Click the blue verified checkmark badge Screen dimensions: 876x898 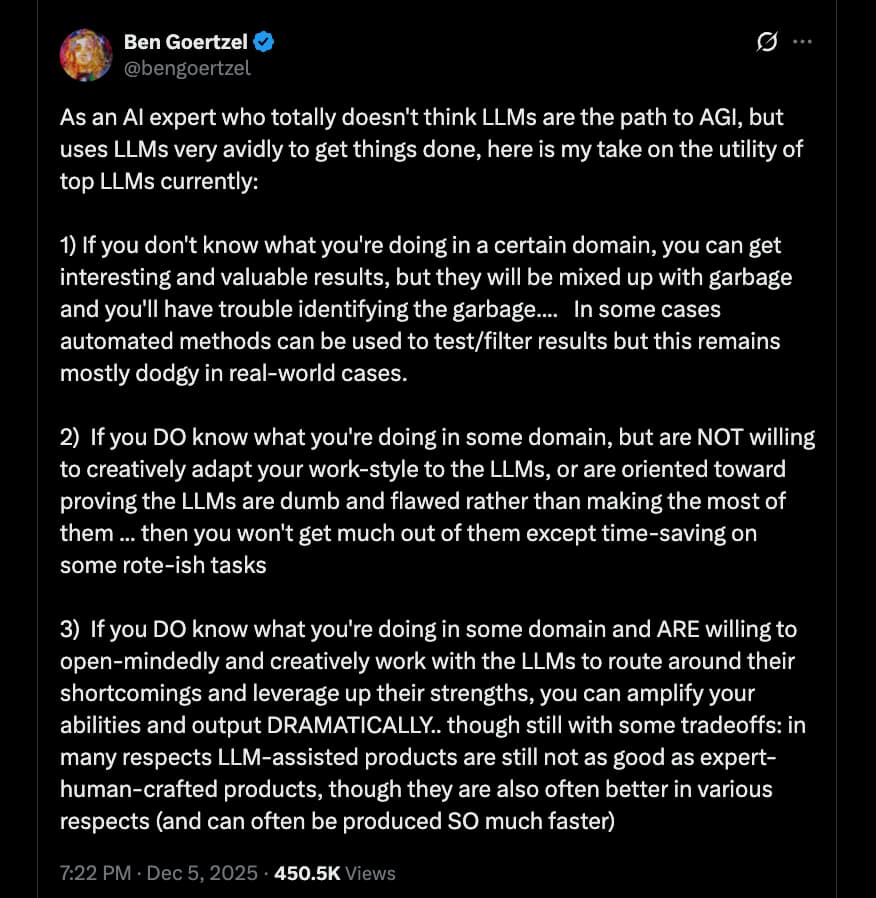pyautogui.click(x=265, y=42)
